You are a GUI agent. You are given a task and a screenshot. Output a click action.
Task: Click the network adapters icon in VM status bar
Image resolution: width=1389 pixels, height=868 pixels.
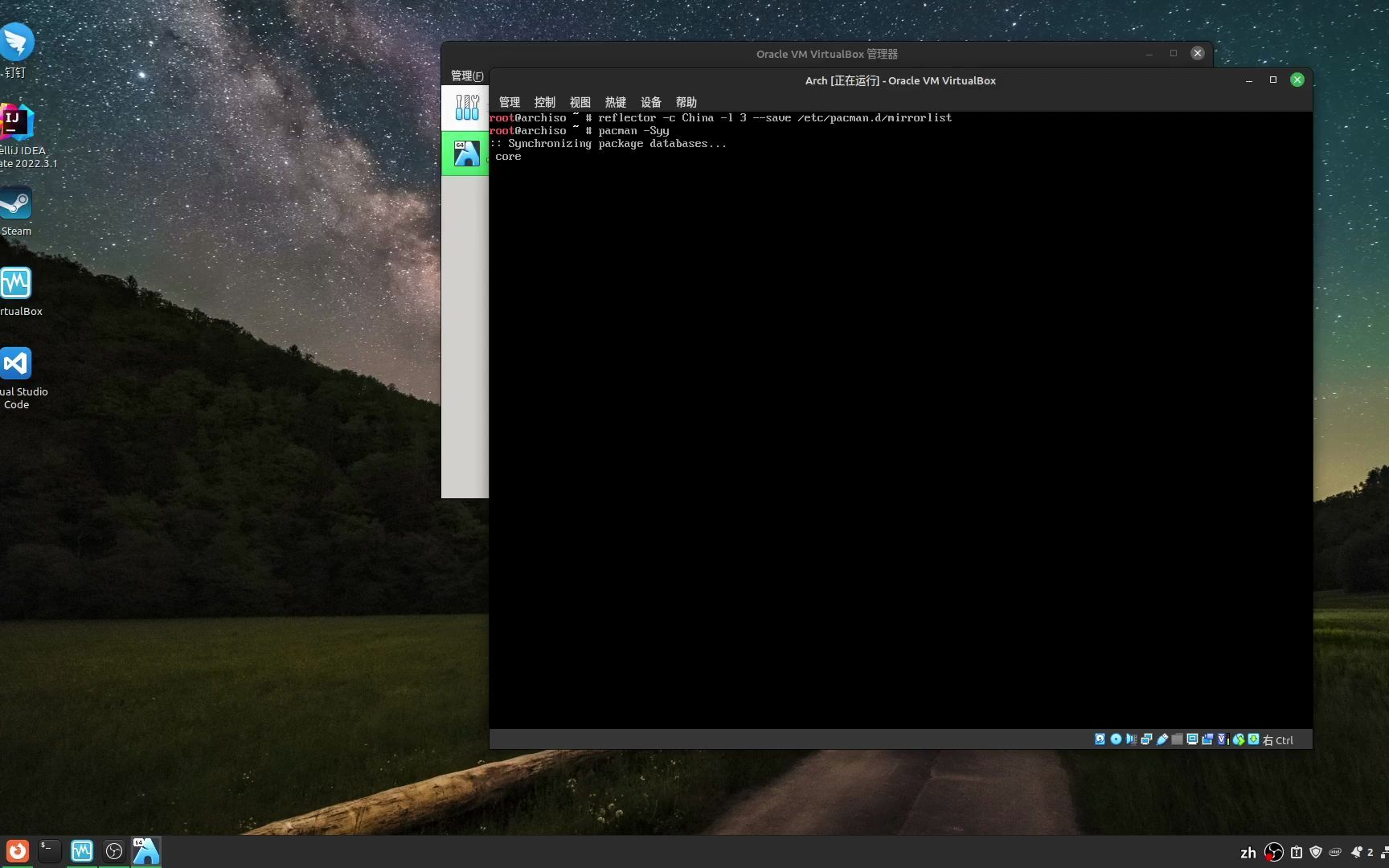click(1147, 739)
